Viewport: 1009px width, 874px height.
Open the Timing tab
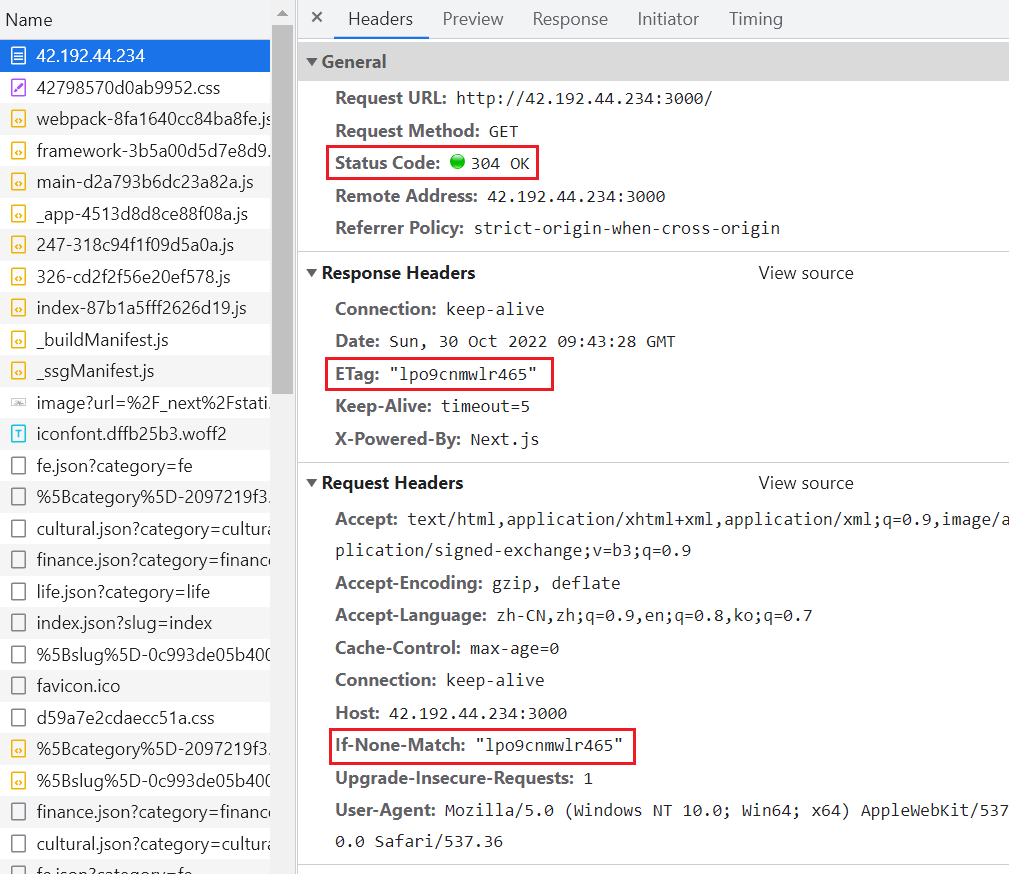[755, 19]
